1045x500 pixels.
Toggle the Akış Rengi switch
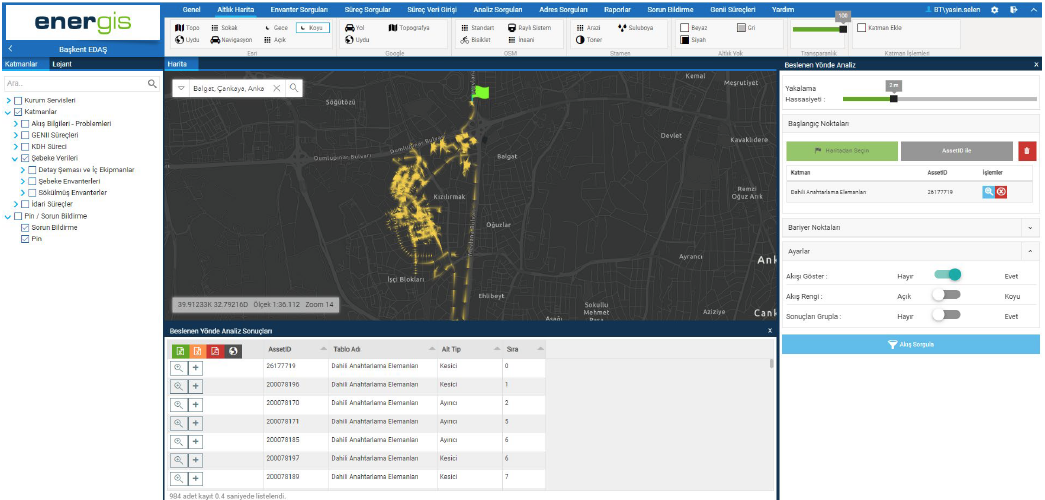[x=946, y=295]
